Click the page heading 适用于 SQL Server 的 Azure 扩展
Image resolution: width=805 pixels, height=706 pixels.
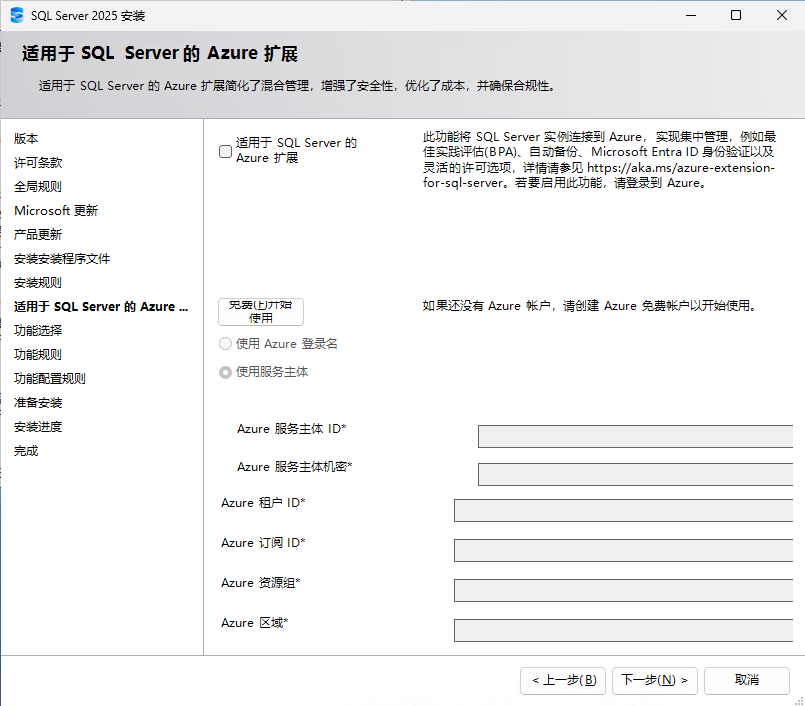(x=160, y=53)
